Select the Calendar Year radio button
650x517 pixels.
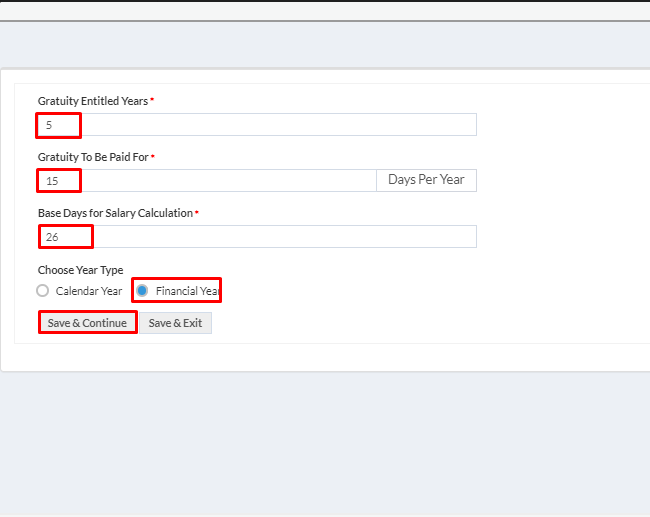(x=43, y=291)
